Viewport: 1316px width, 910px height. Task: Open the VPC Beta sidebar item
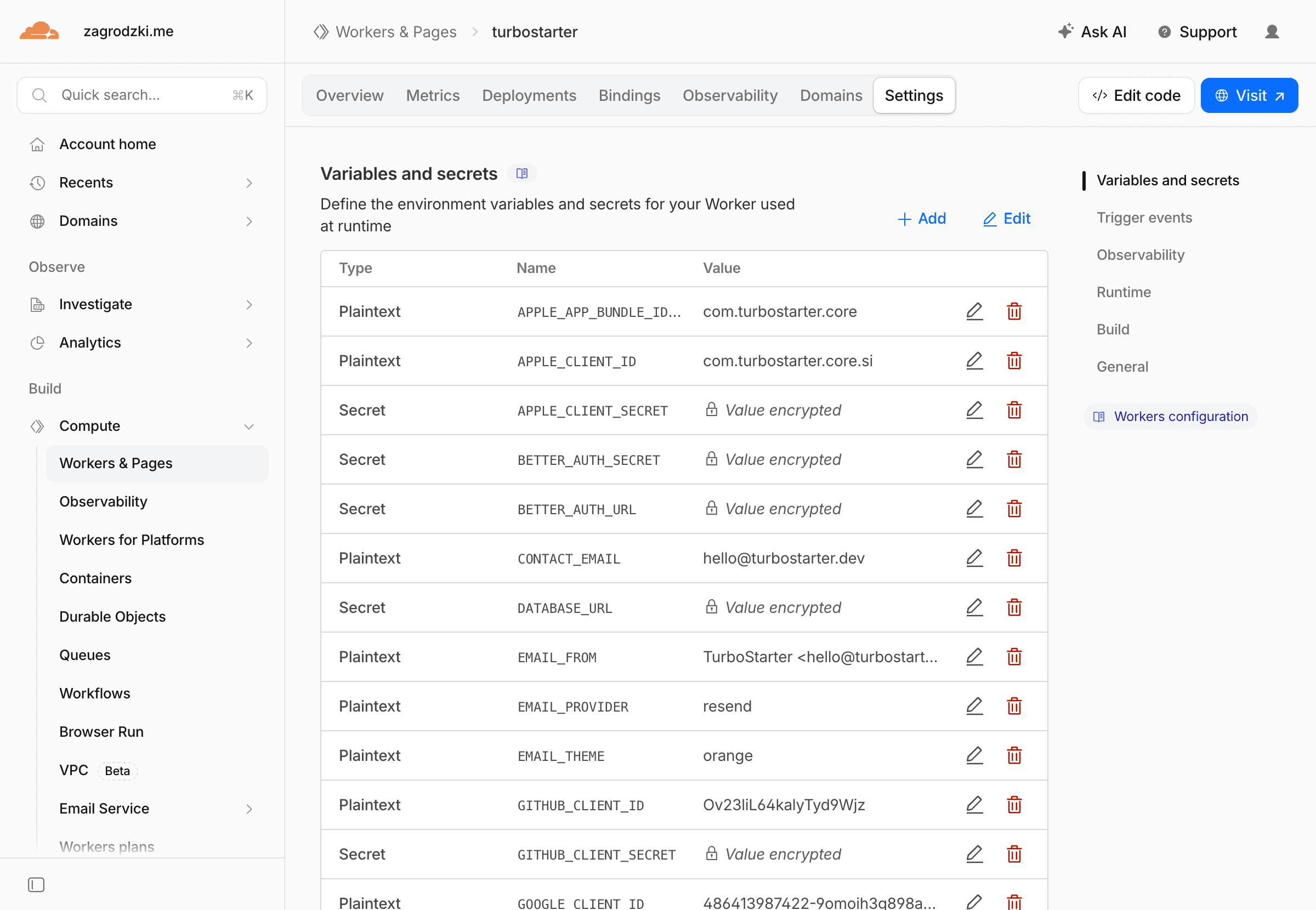click(x=157, y=770)
